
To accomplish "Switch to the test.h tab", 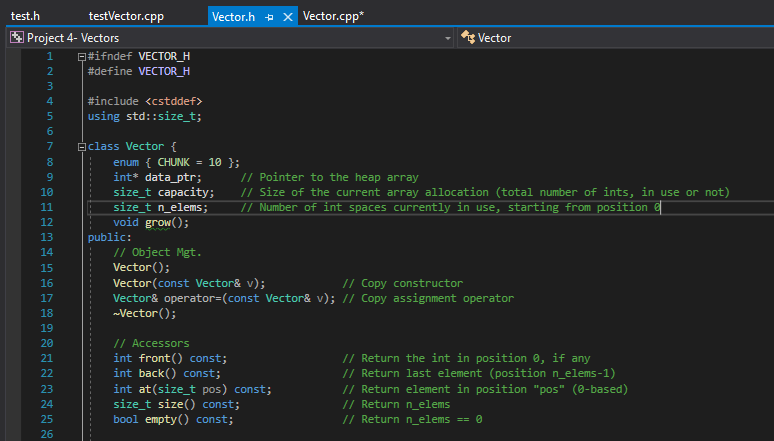I will (x=25, y=16).
